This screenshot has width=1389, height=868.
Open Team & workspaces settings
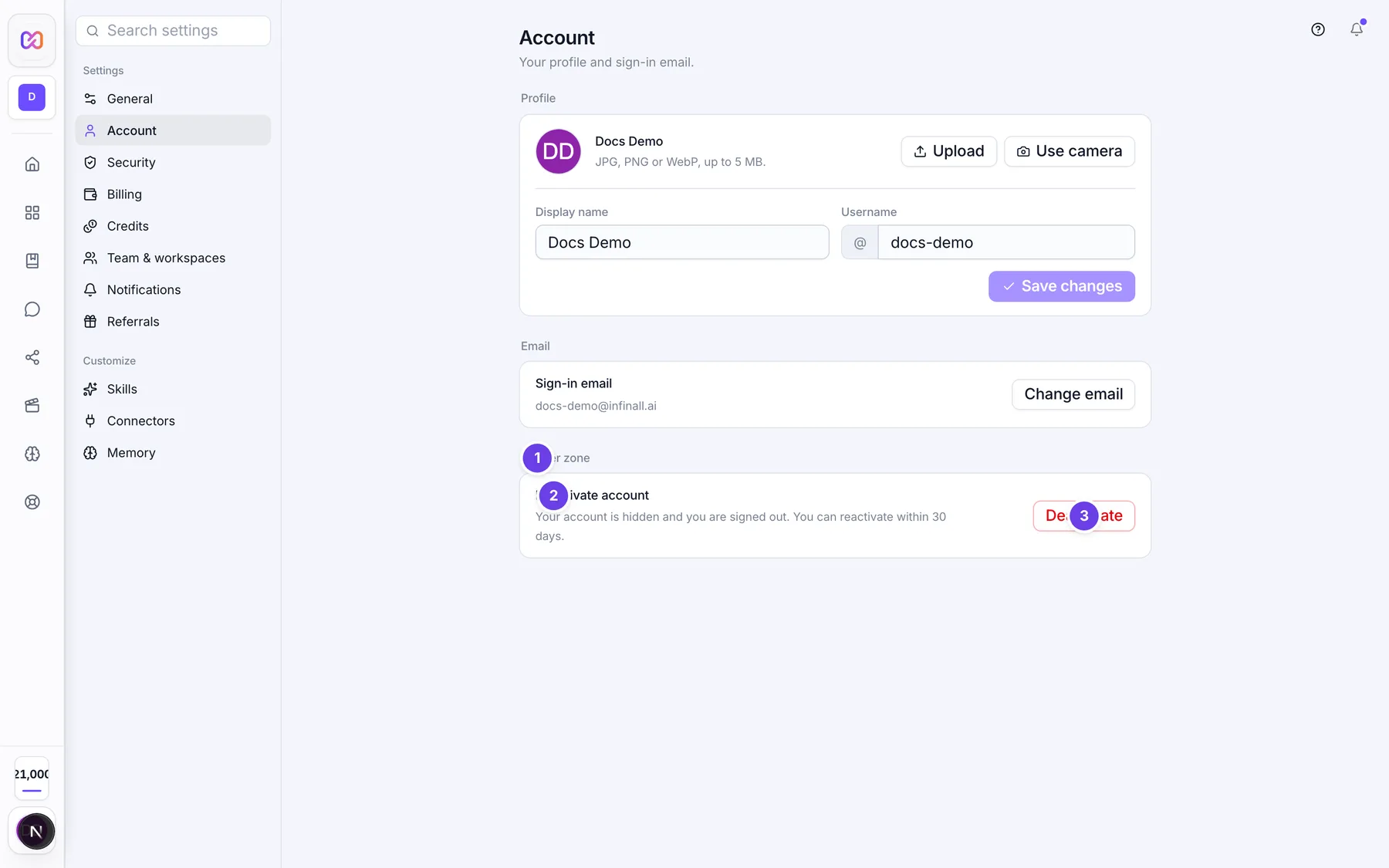pos(173,258)
